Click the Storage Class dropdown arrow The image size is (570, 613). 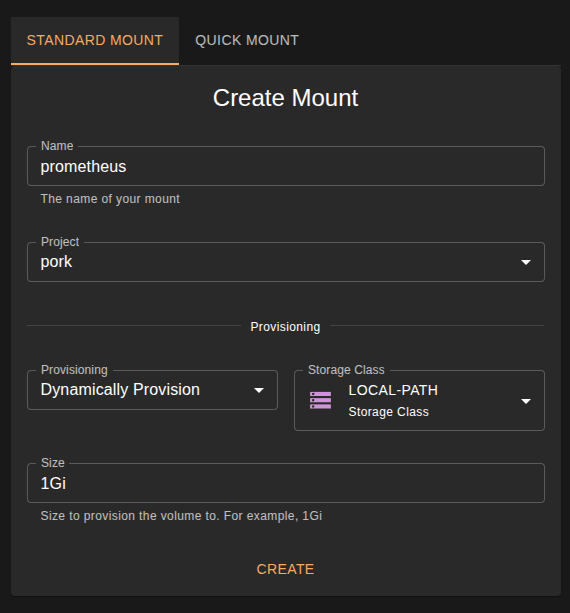pos(526,401)
